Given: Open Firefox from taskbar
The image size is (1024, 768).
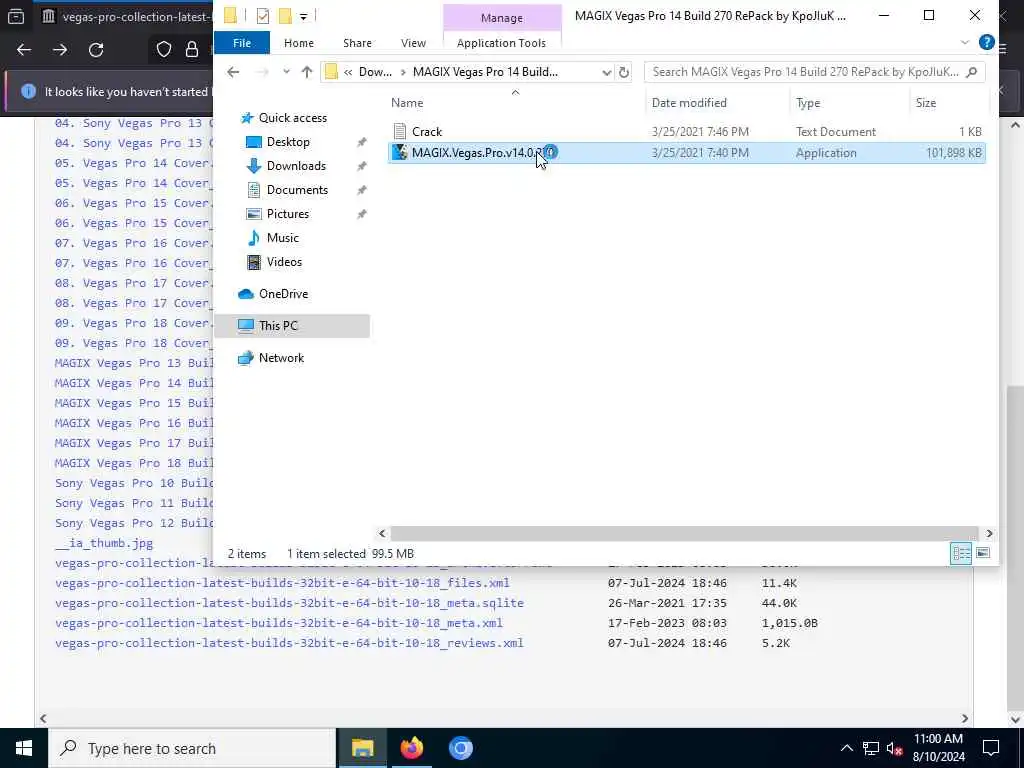Looking at the screenshot, I should click(x=411, y=748).
